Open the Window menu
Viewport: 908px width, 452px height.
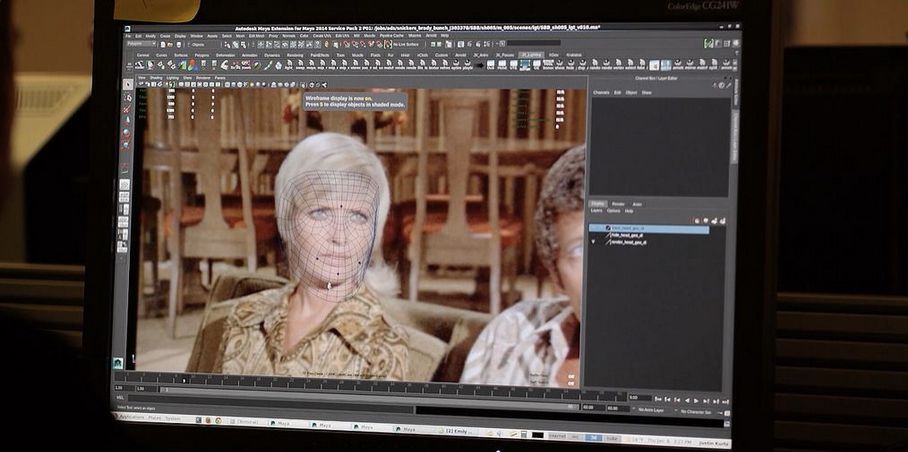pyautogui.click(x=196, y=36)
